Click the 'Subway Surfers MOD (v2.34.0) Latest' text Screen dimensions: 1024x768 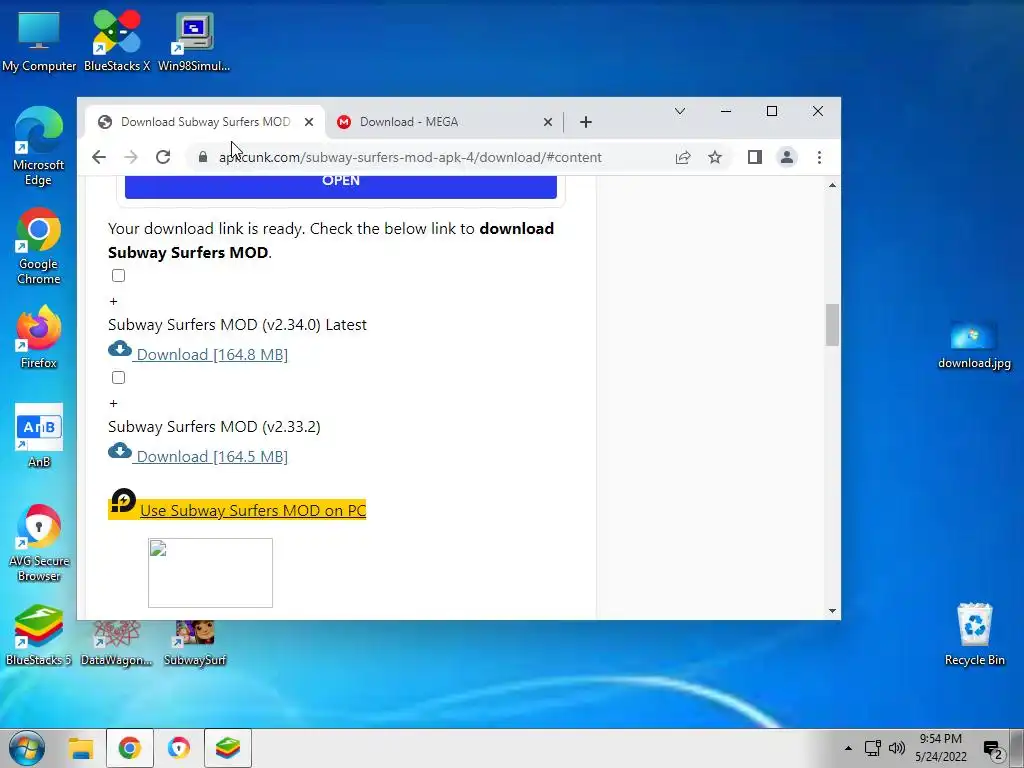click(237, 325)
